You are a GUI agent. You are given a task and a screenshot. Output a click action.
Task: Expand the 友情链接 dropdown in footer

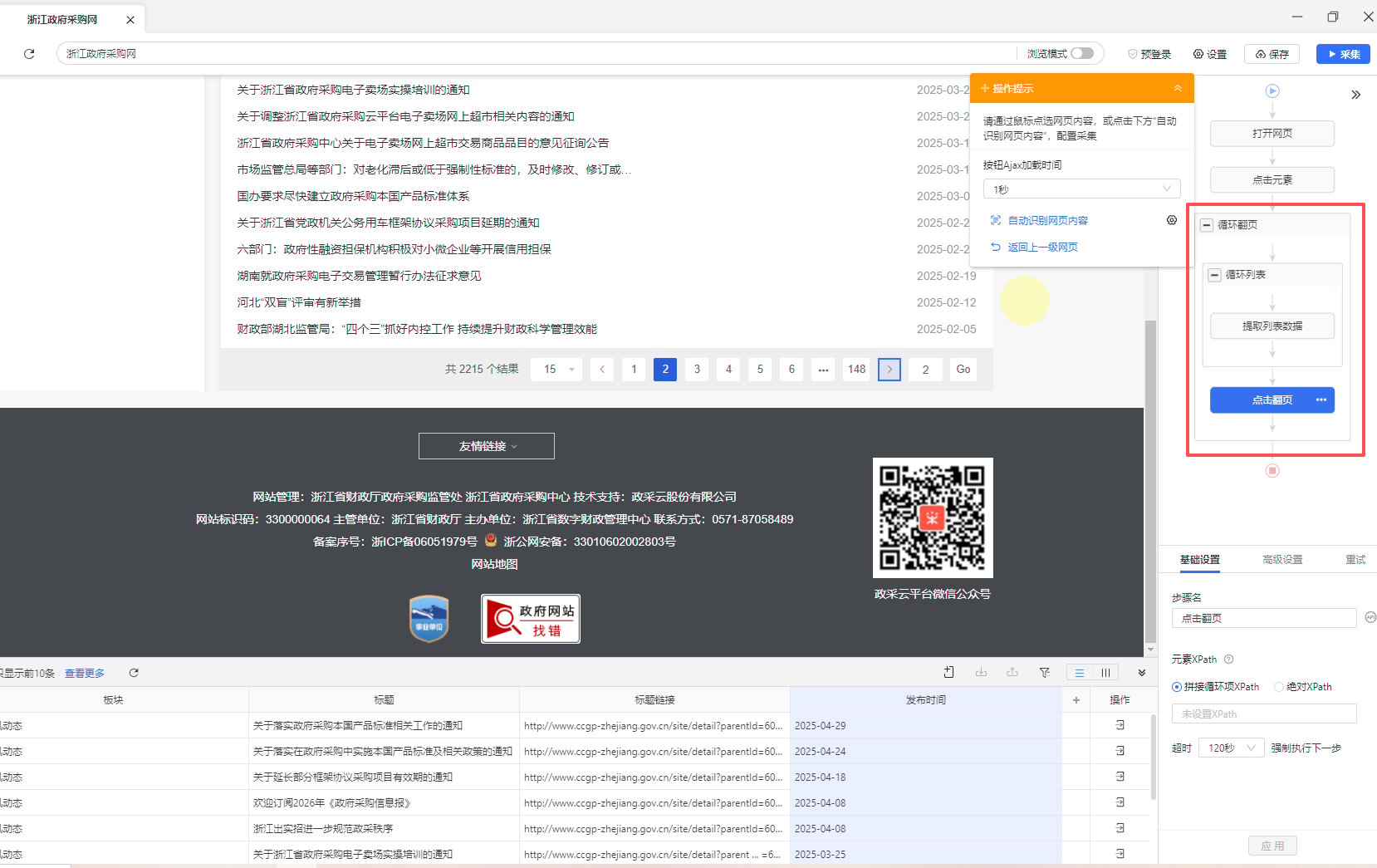tap(487, 446)
